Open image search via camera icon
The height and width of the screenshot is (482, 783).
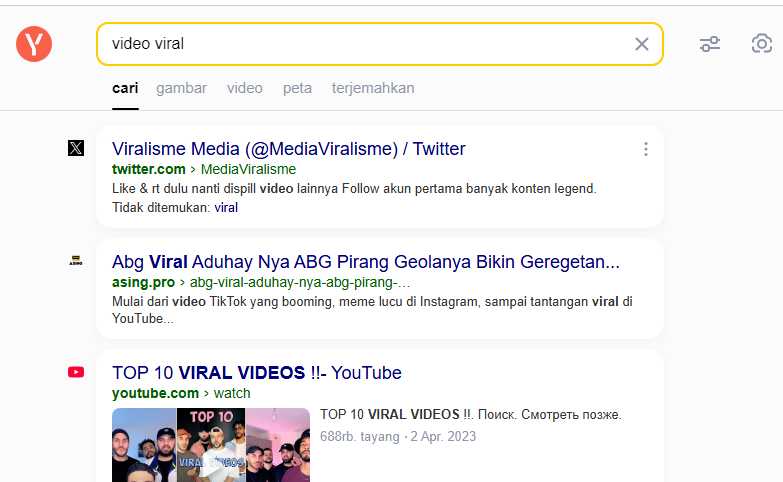(x=762, y=44)
